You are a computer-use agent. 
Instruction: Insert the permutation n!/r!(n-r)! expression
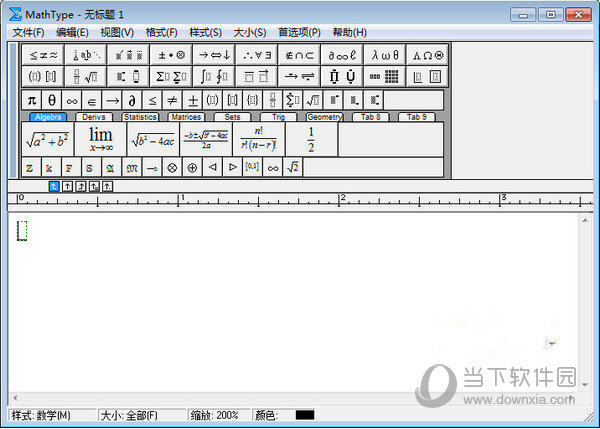258,140
